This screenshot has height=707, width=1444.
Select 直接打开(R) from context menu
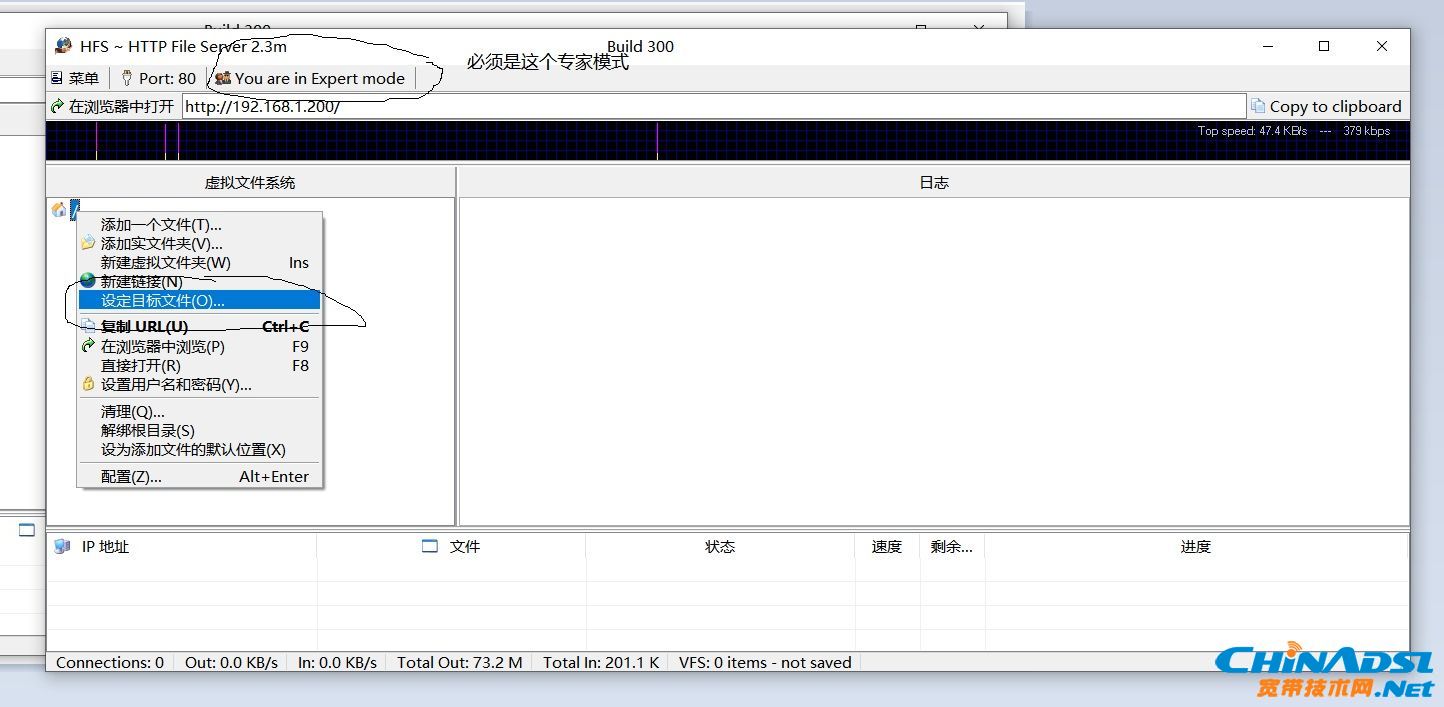tap(141, 365)
